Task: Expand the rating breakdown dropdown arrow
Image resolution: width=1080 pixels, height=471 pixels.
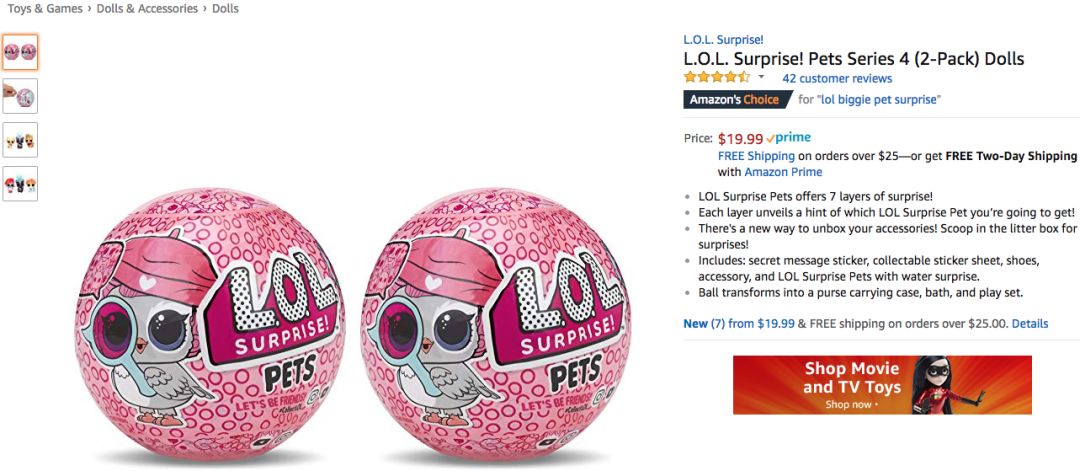Action: click(x=761, y=77)
